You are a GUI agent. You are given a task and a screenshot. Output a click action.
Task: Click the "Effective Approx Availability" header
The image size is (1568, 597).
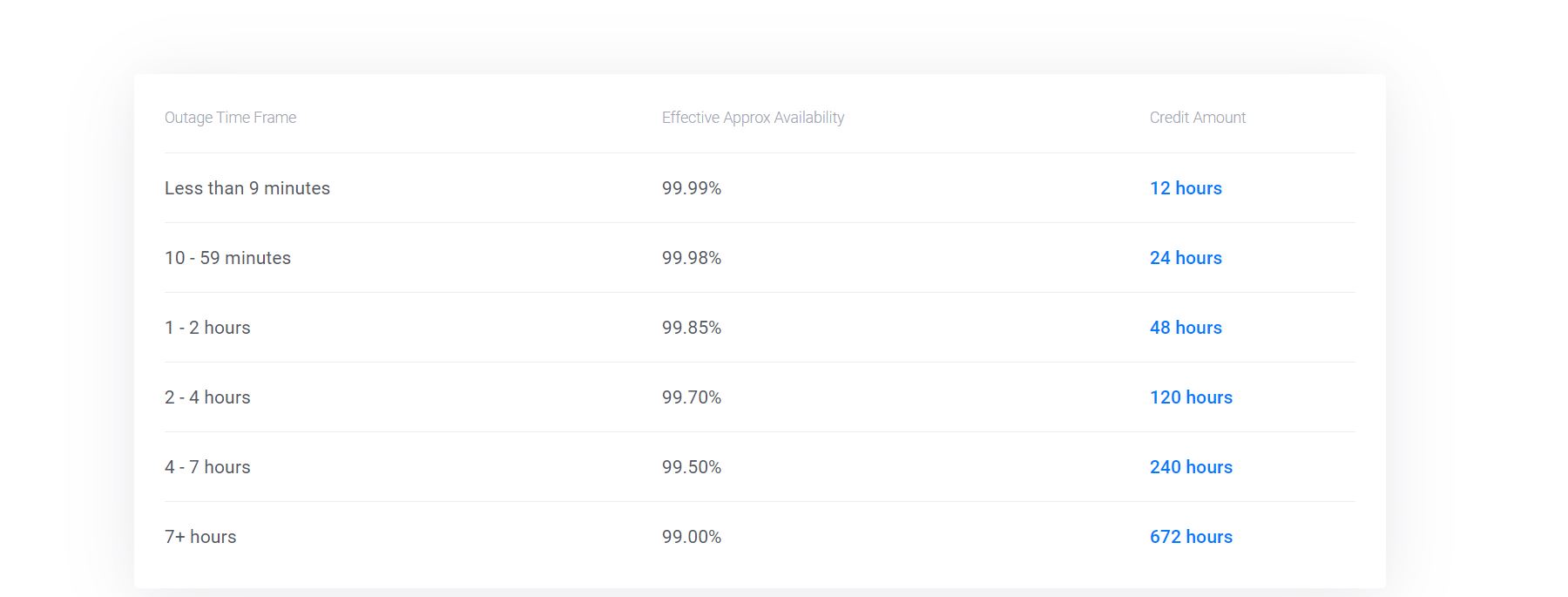click(753, 118)
